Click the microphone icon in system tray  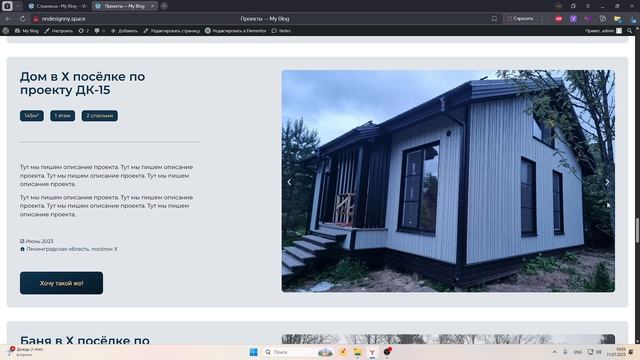pos(565,352)
